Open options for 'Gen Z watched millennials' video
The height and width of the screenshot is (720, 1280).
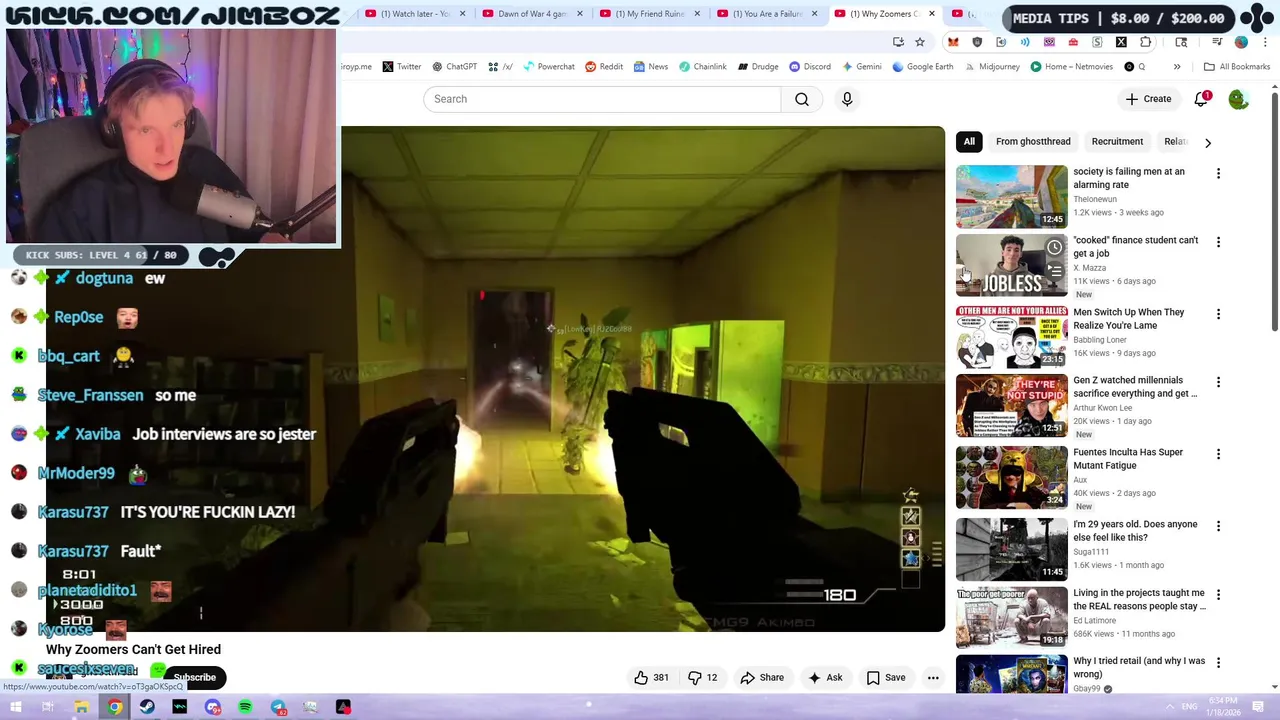tap(1218, 382)
